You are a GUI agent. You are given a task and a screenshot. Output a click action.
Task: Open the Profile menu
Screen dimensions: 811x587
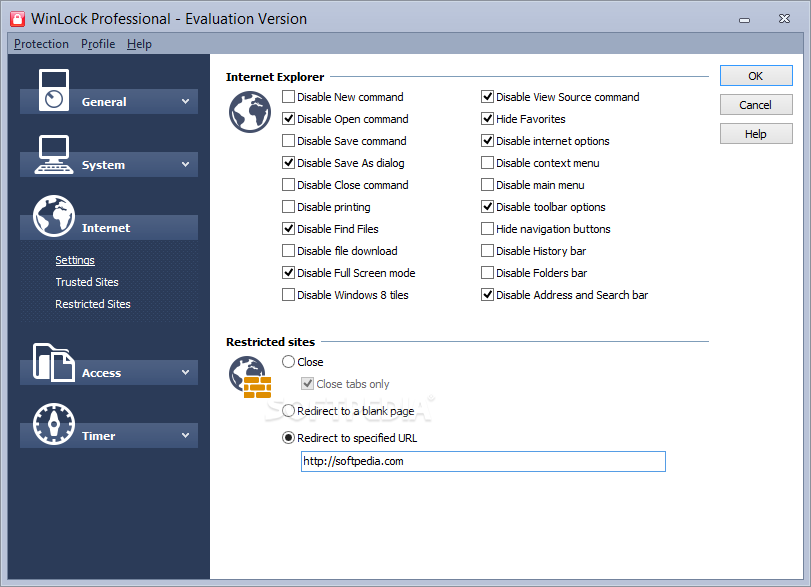(98, 44)
